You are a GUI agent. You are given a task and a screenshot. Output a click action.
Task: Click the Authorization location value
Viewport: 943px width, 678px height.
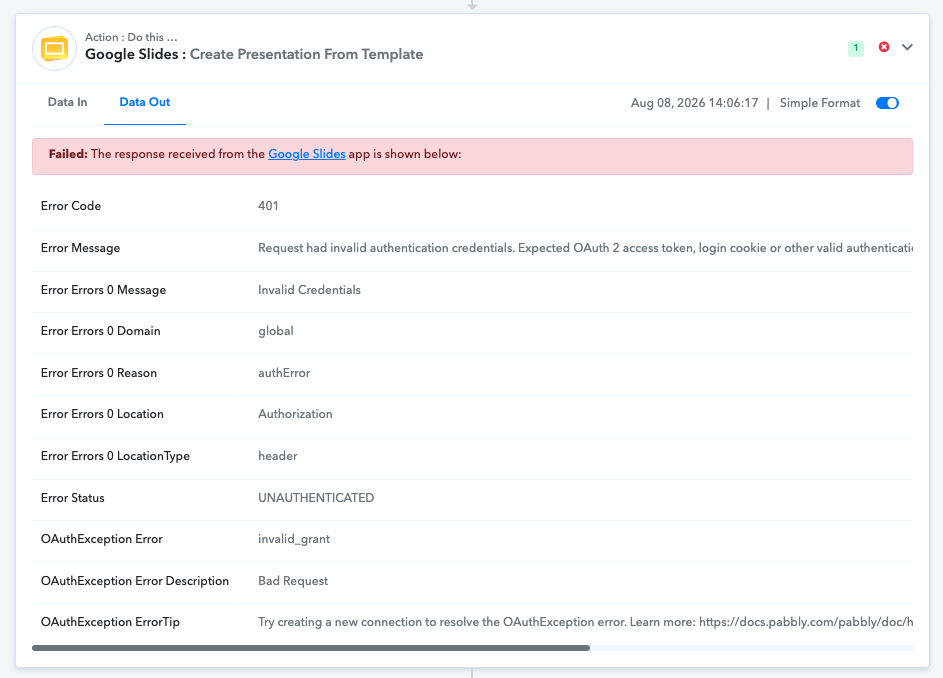(295, 414)
